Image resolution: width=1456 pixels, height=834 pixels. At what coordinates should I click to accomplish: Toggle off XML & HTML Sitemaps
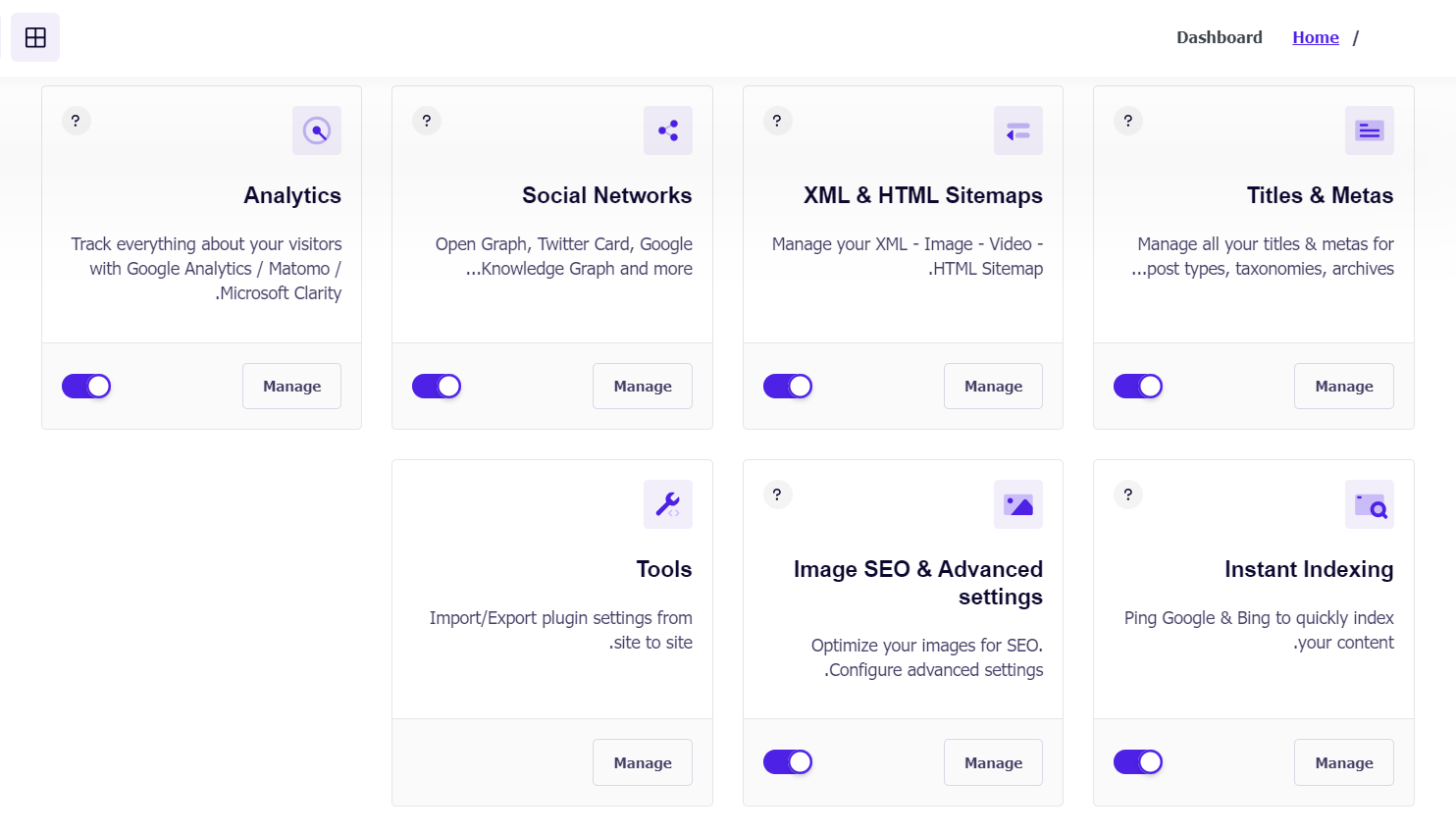(788, 387)
